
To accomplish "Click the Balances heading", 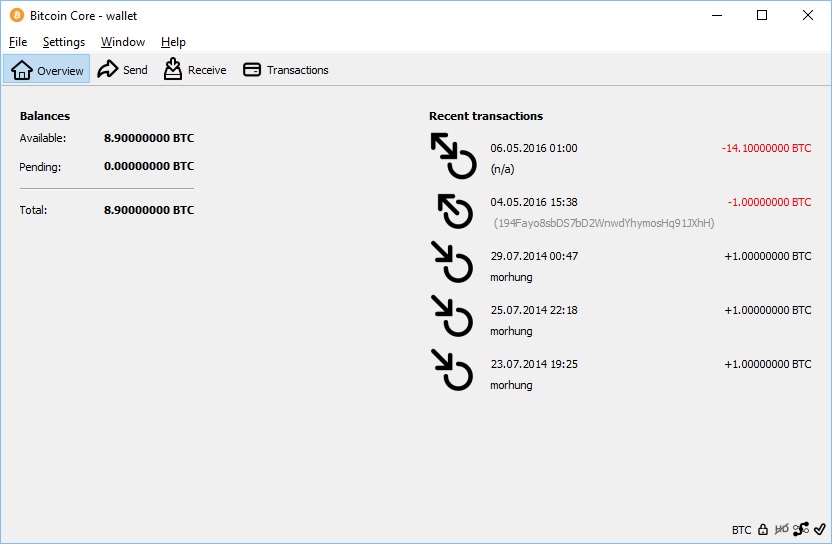I will click(45, 116).
